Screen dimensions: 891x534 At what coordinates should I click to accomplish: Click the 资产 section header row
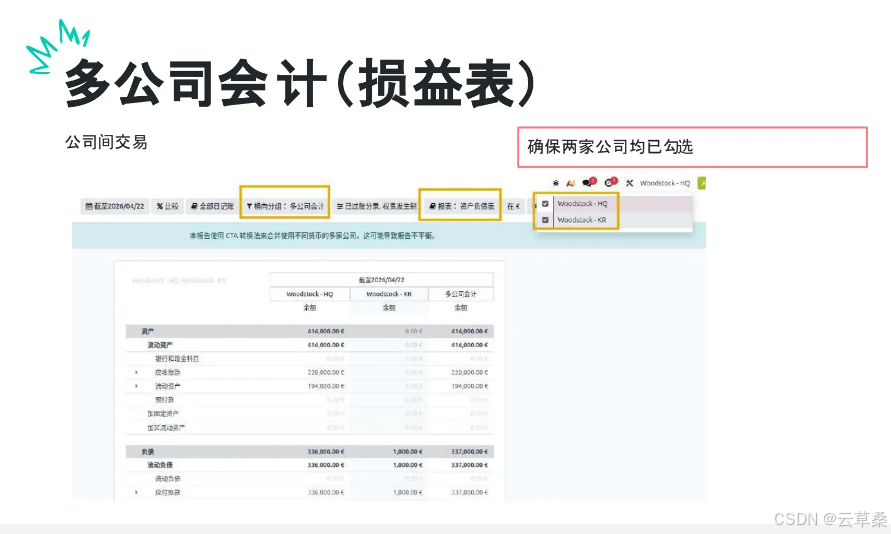coord(310,331)
